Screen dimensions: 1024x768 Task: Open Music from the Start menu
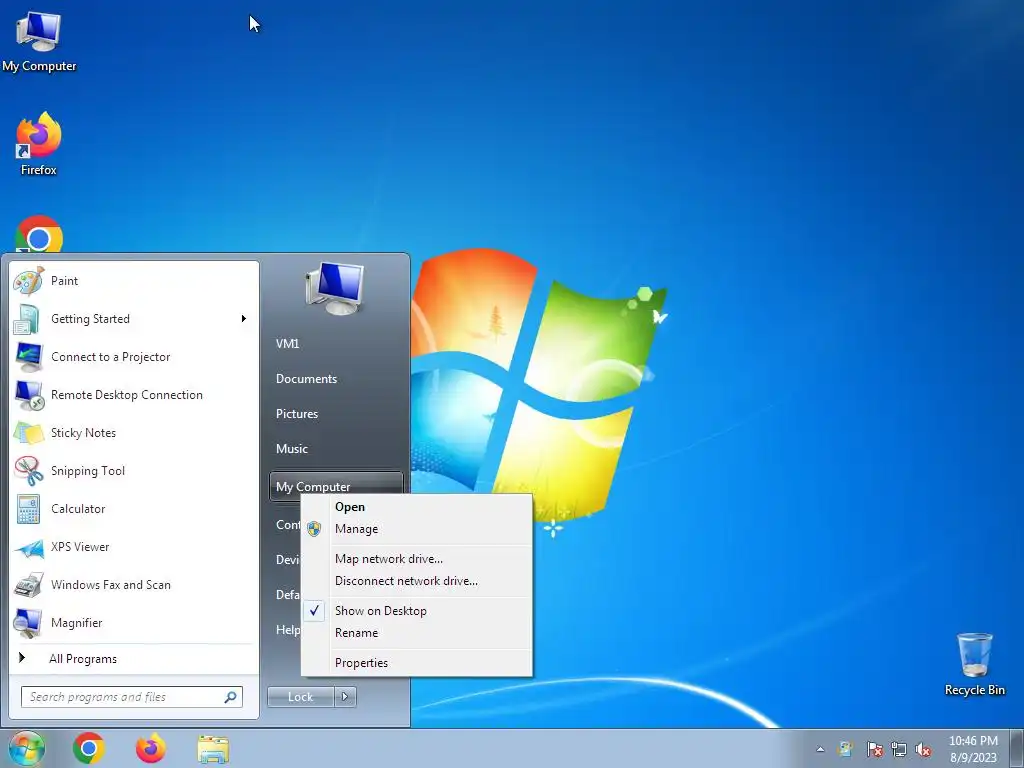coord(291,449)
